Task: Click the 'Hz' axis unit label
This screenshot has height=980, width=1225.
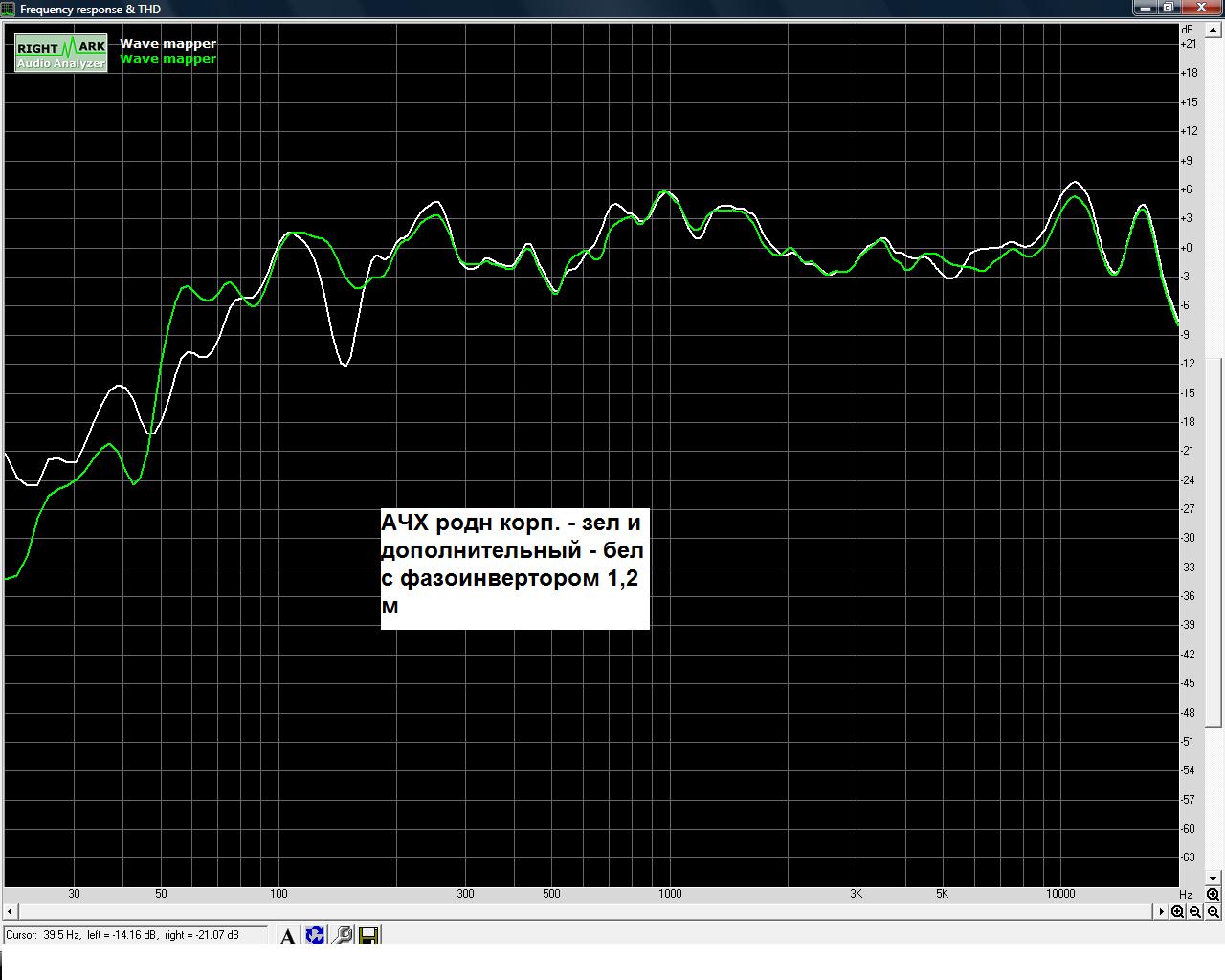Action: tap(1185, 894)
